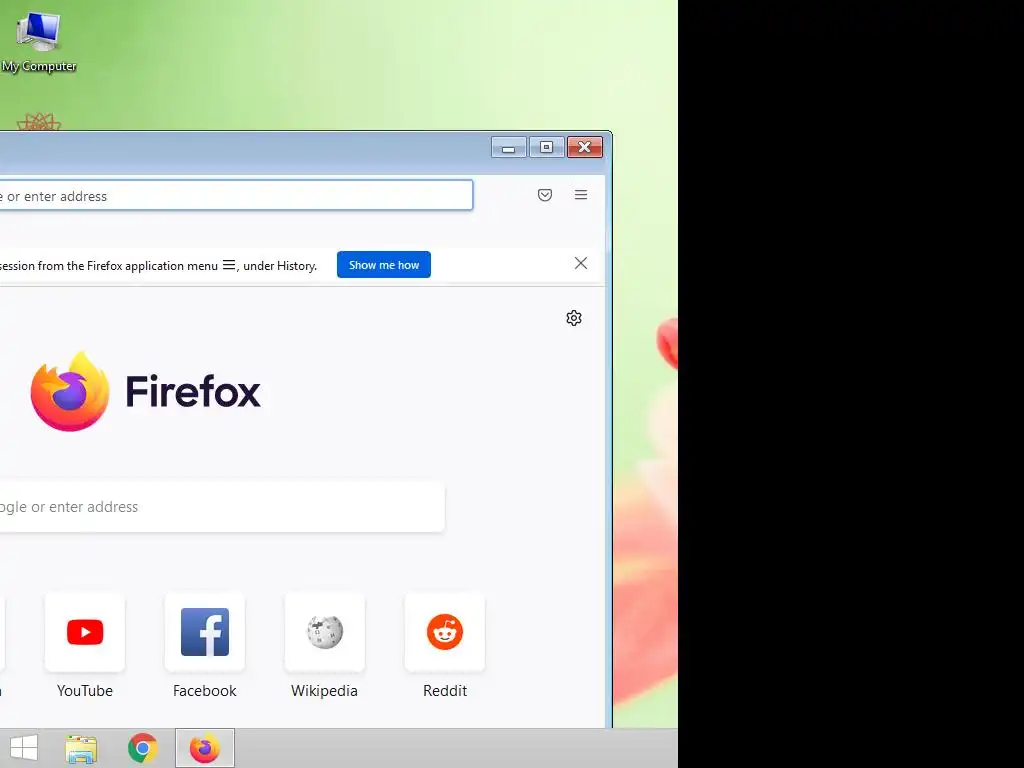Minimize the Firefox window
Image resolution: width=1024 pixels, height=768 pixels.
(x=508, y=148)
